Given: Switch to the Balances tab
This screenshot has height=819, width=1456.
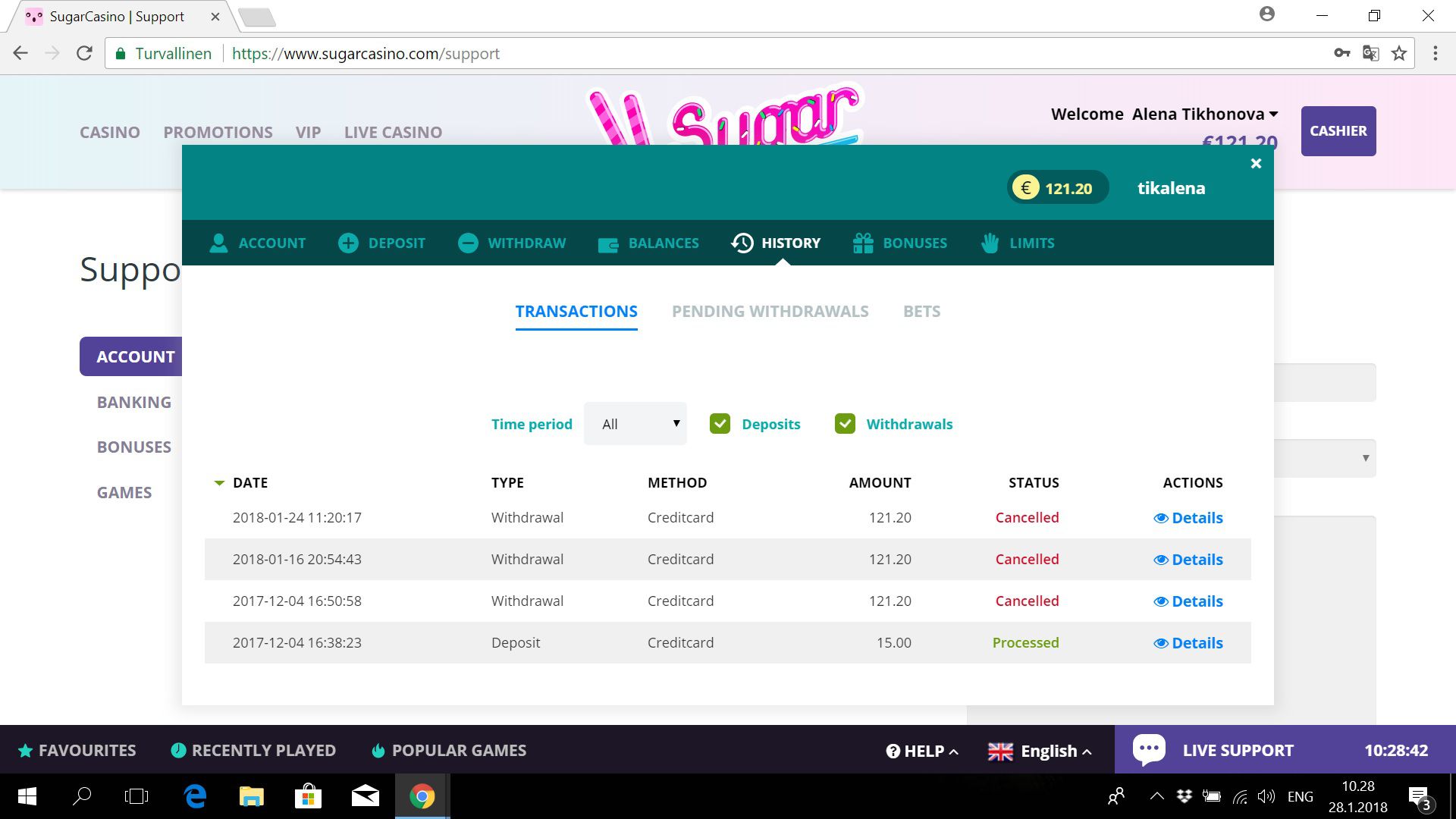Looking at the screenshot, I should click(648, 243).
